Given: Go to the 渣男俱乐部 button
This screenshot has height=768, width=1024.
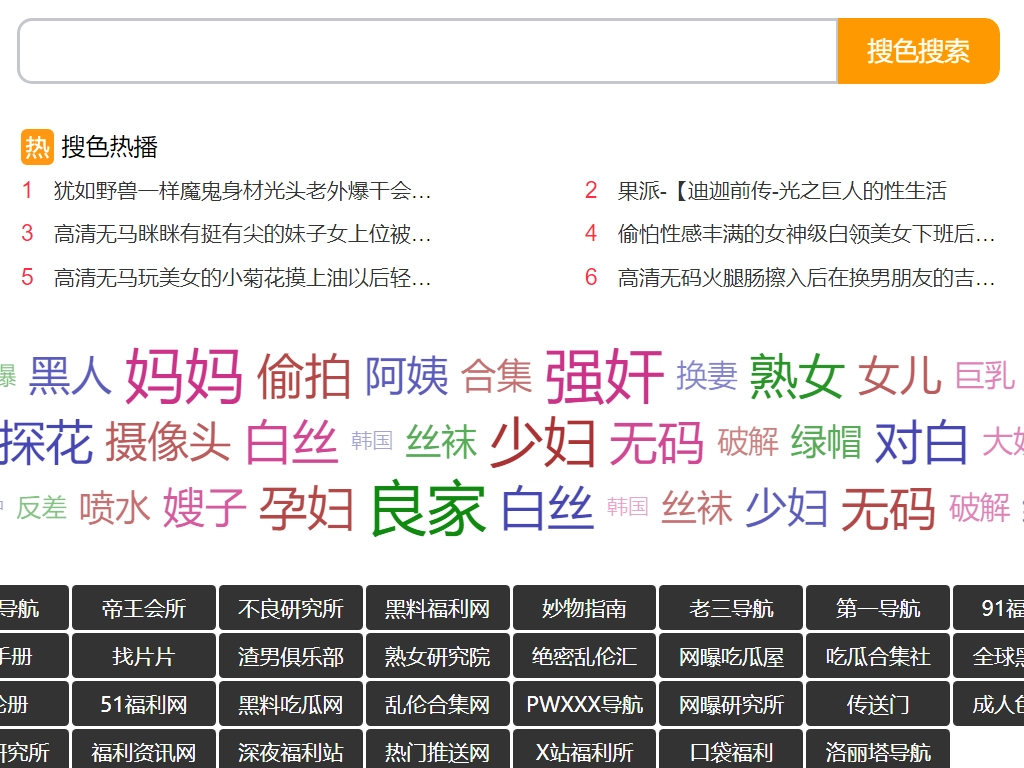Looking at the screenshot, I should pyautogui.click(x=291, y=657).
